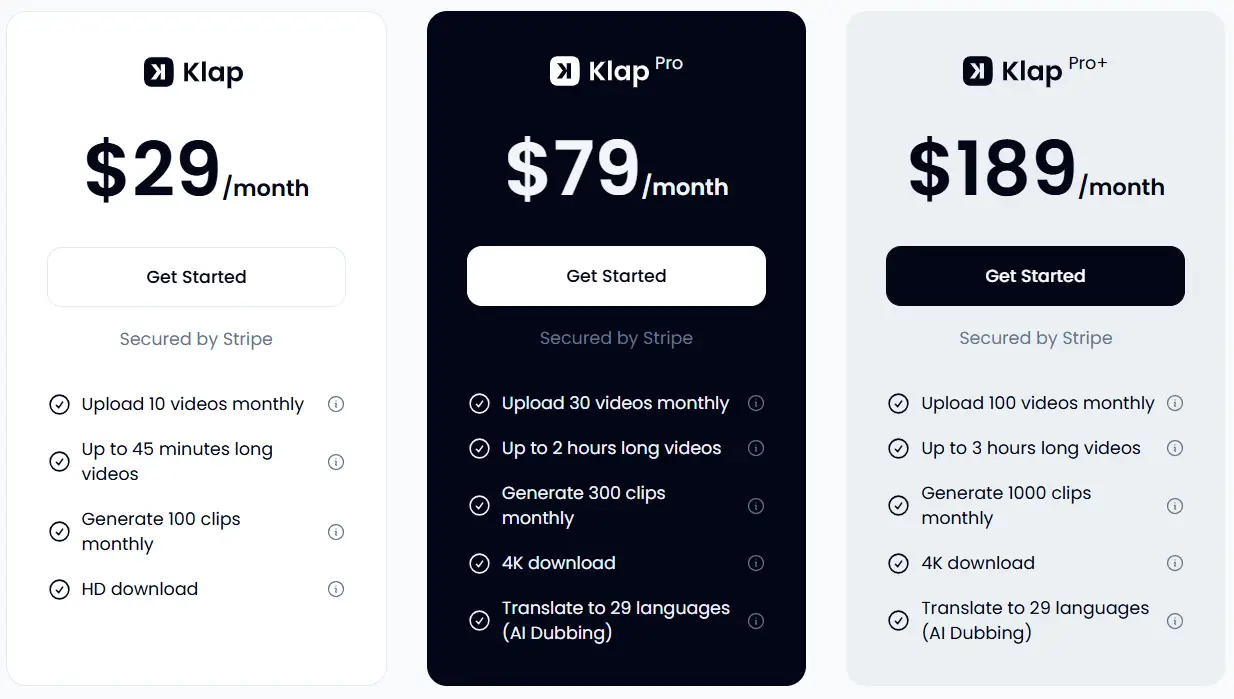Click info icon next to HD download
The image size is (1234, 699).
point(336,589)
